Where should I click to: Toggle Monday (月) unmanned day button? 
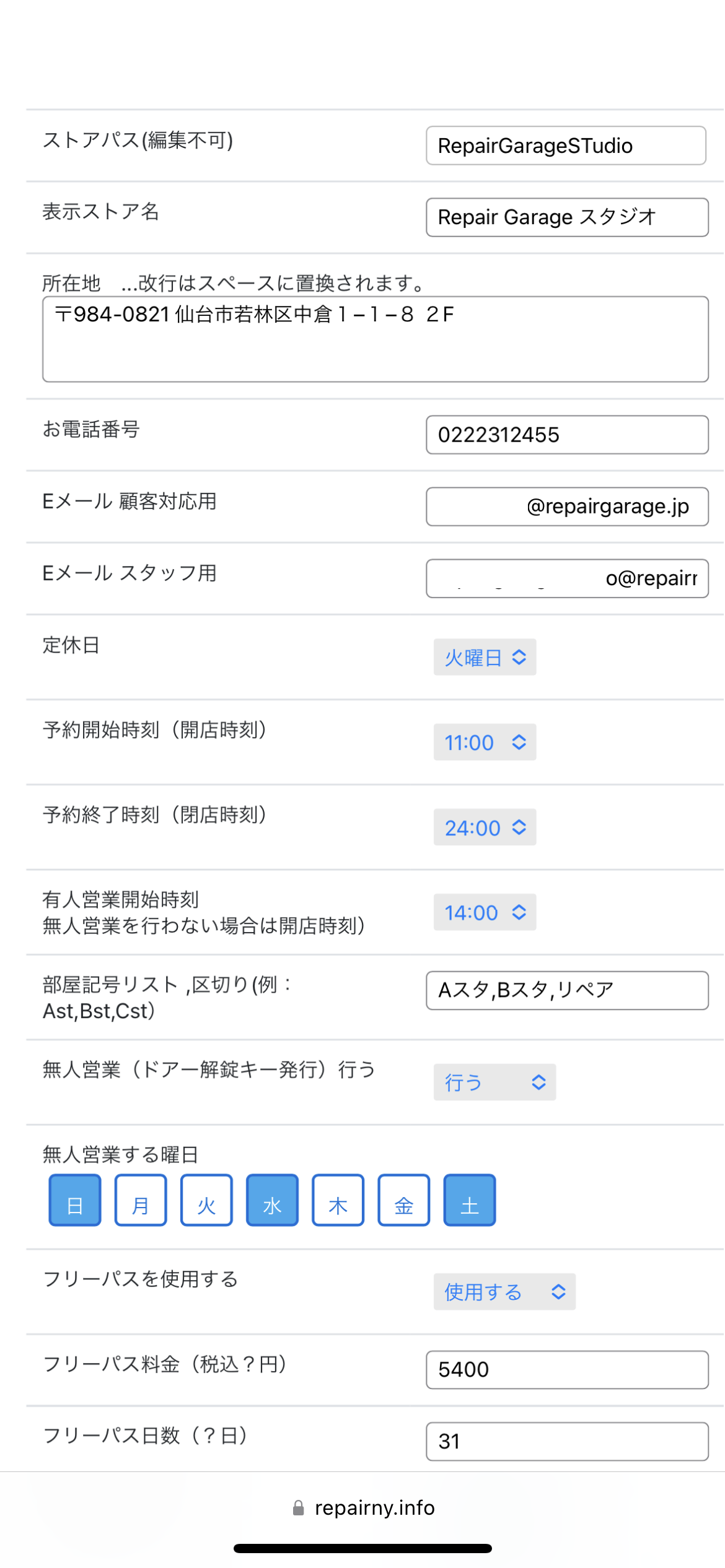tap(141, 1200)
